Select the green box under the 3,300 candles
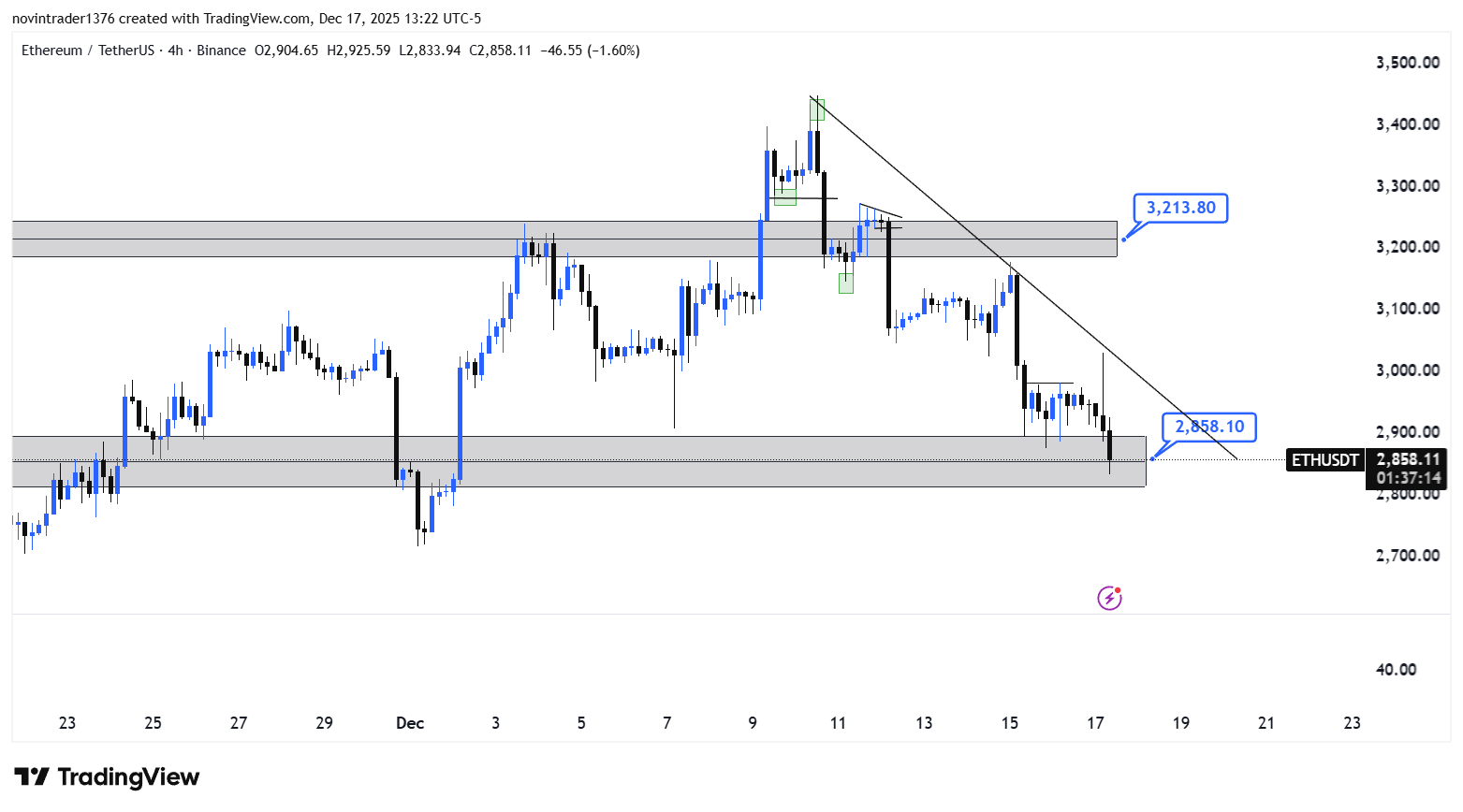Screen dimensions: 1463x812 784,197
